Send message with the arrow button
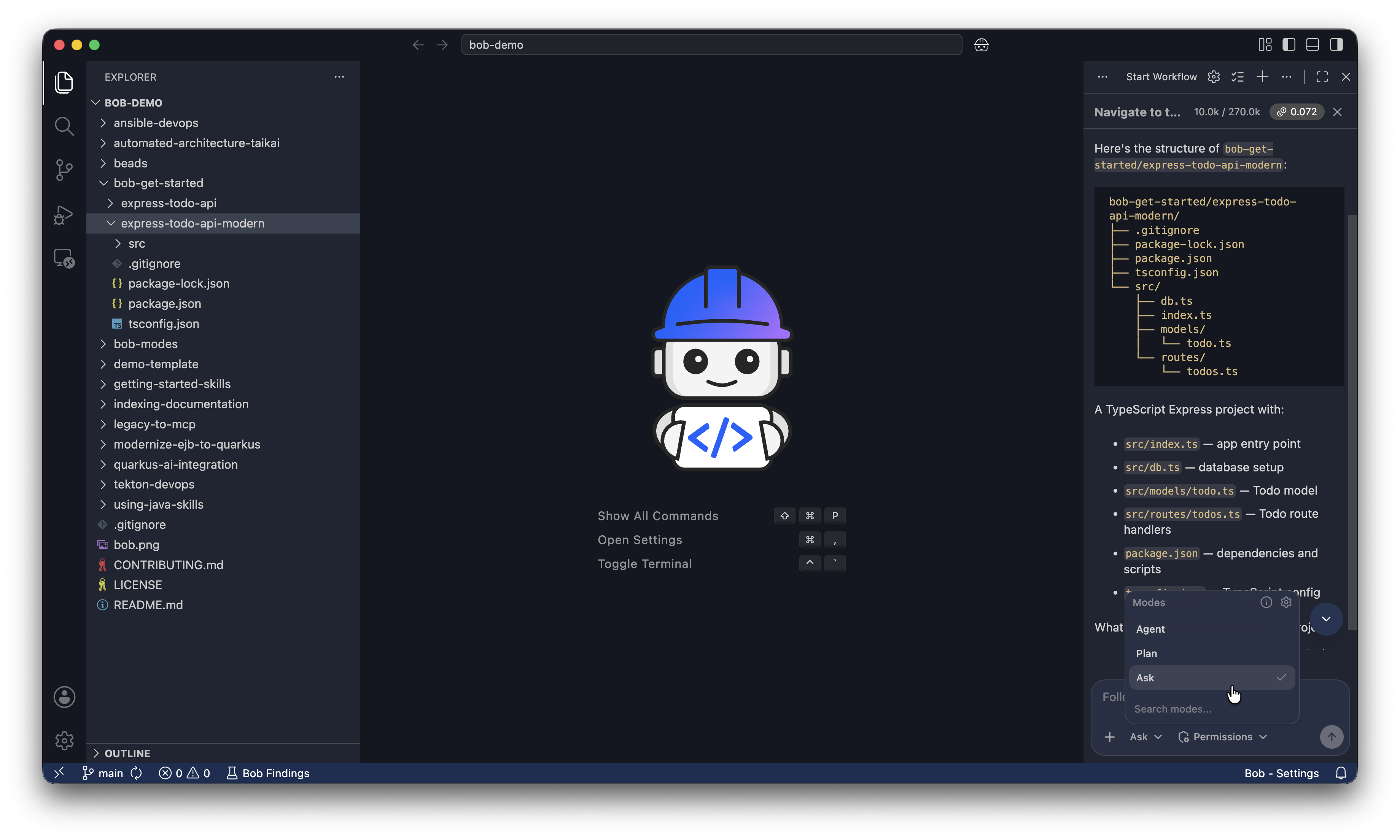 coord(1331,737)
